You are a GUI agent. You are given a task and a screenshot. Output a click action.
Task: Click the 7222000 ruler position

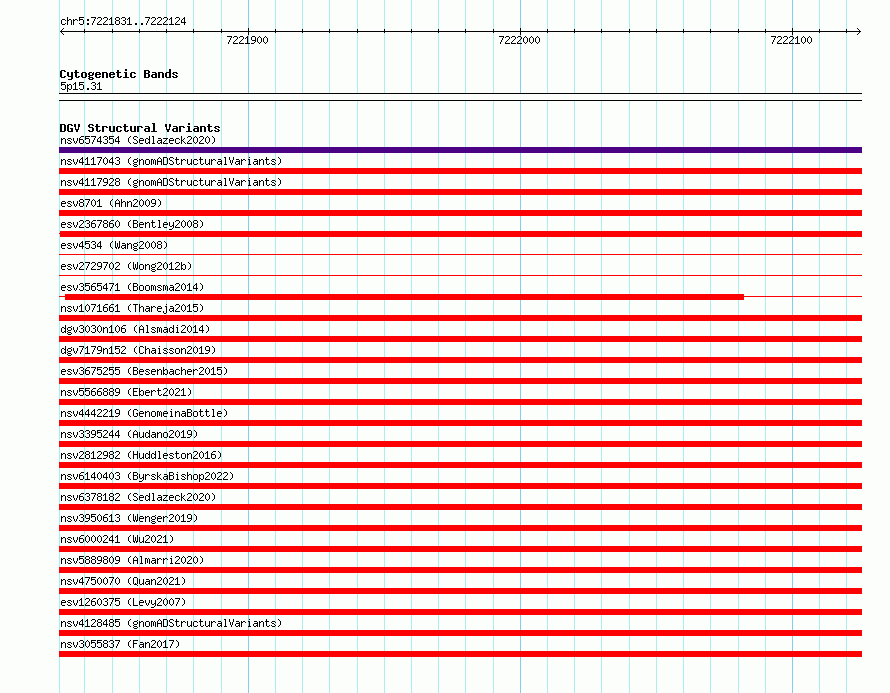(x=519, y=40)
